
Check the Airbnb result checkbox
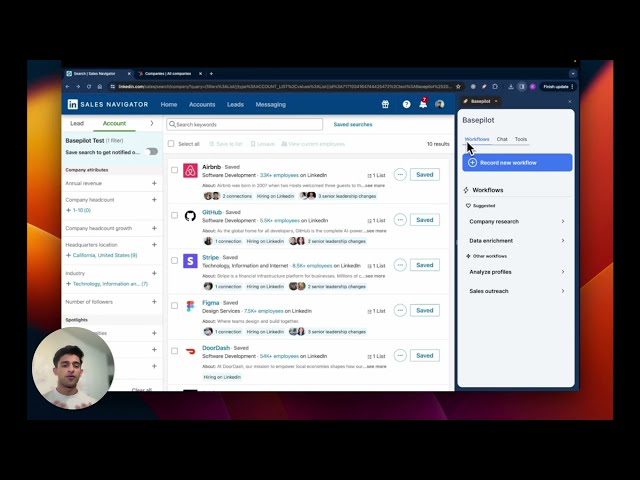pyautogui.click(x=174, y=170)
